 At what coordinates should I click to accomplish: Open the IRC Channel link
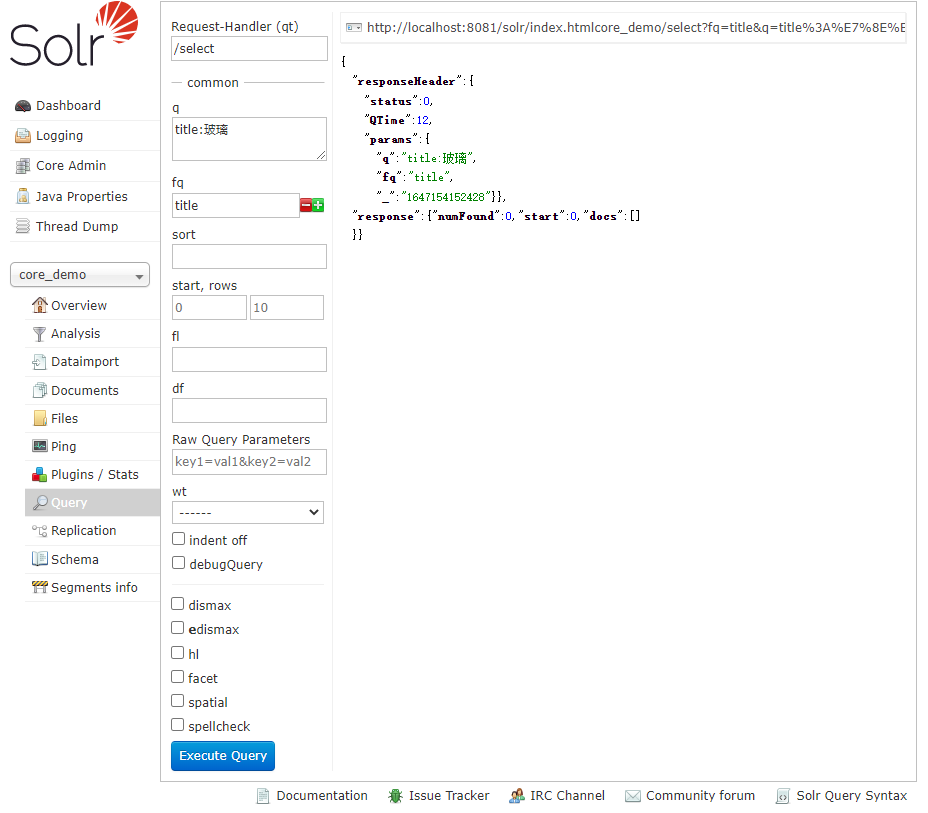click(x=567, y=796)
